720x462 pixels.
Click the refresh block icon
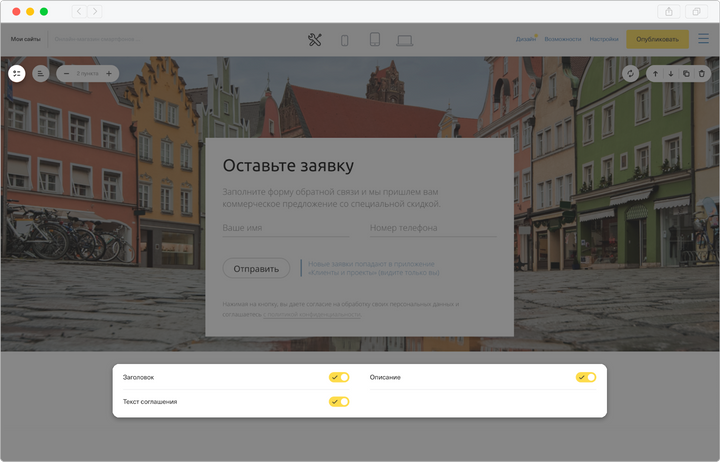click(x=630, y=73)
